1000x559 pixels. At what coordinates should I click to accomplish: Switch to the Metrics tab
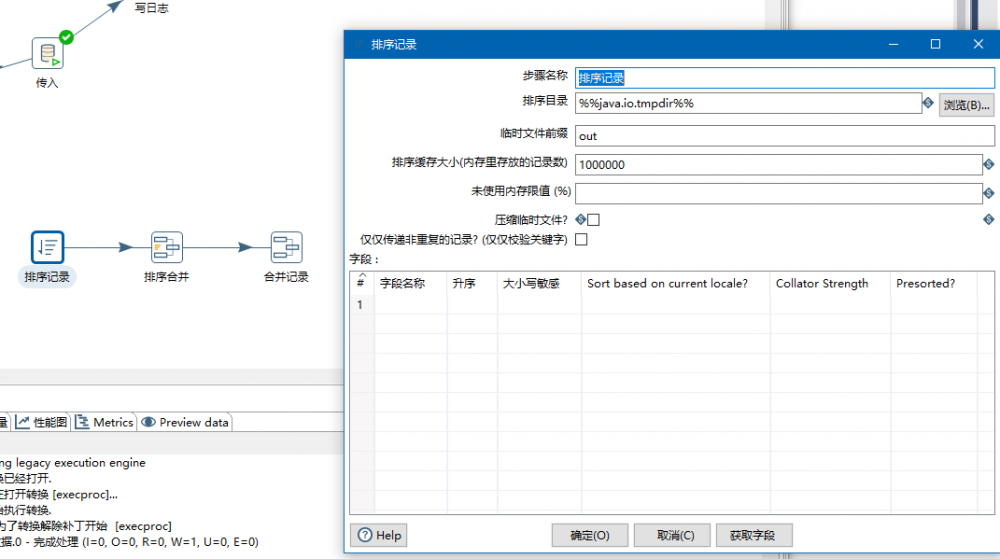pos(104,422)
